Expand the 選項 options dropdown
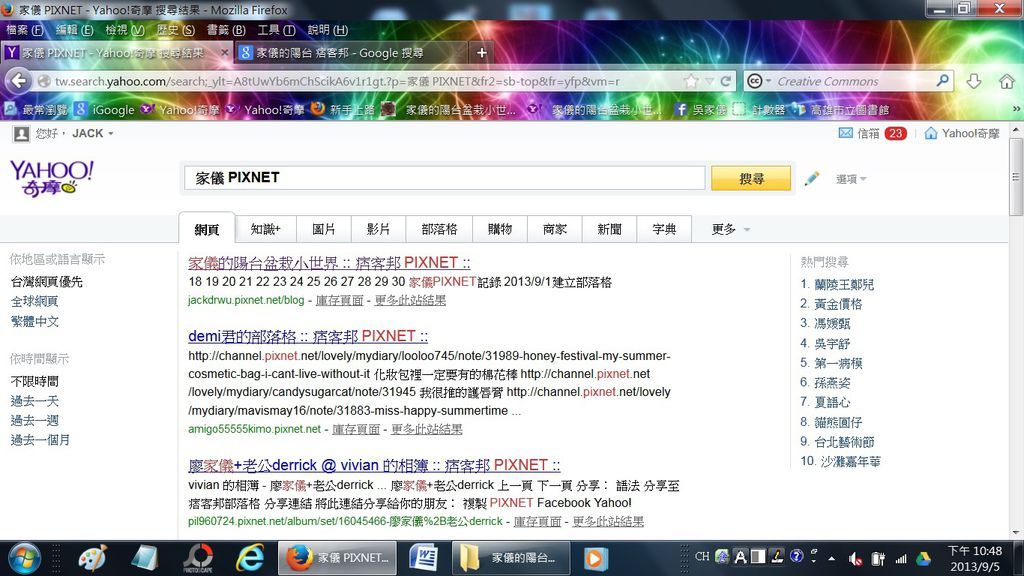Image resolution: width=1024 pixels, height=576 pixels. 863,179
